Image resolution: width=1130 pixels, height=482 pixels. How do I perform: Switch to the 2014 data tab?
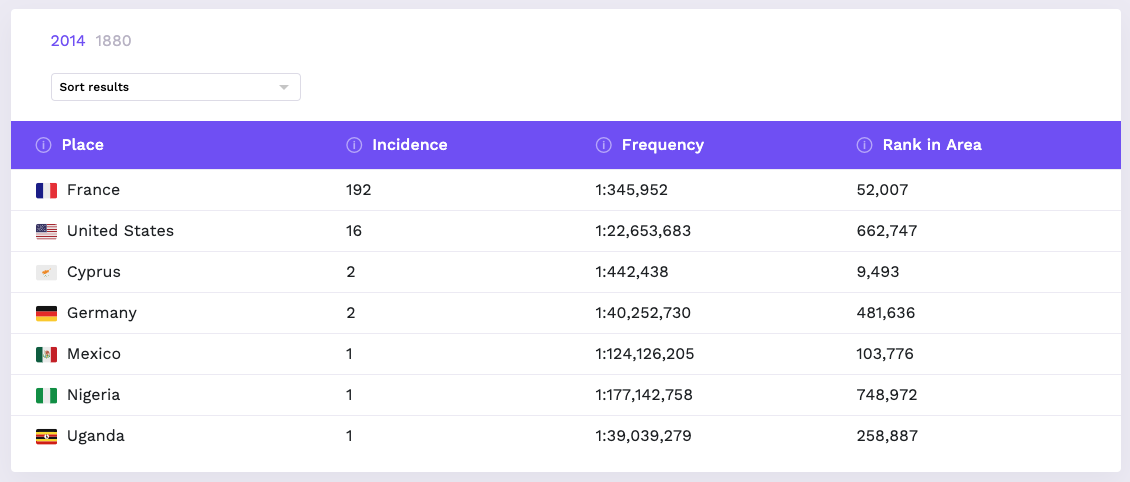(68, 41)
